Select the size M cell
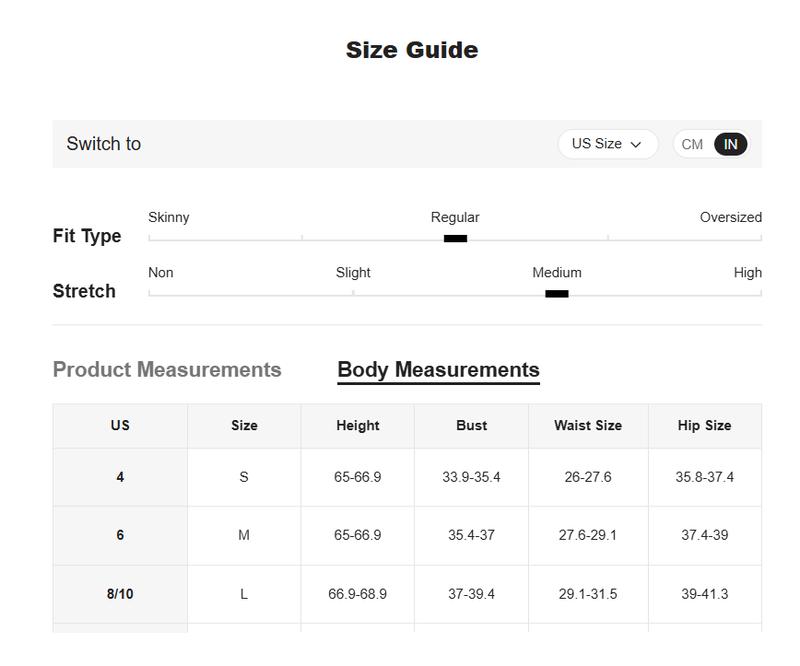This screenshot has width=800, height=666. tap(244, 535)
